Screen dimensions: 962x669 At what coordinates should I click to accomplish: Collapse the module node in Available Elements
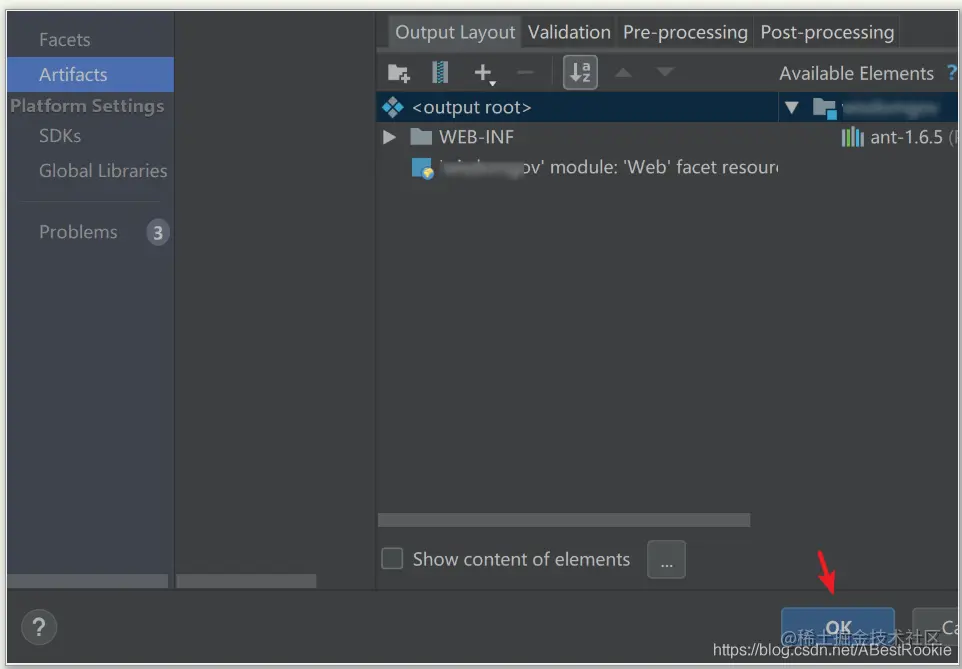coord(791,108)
